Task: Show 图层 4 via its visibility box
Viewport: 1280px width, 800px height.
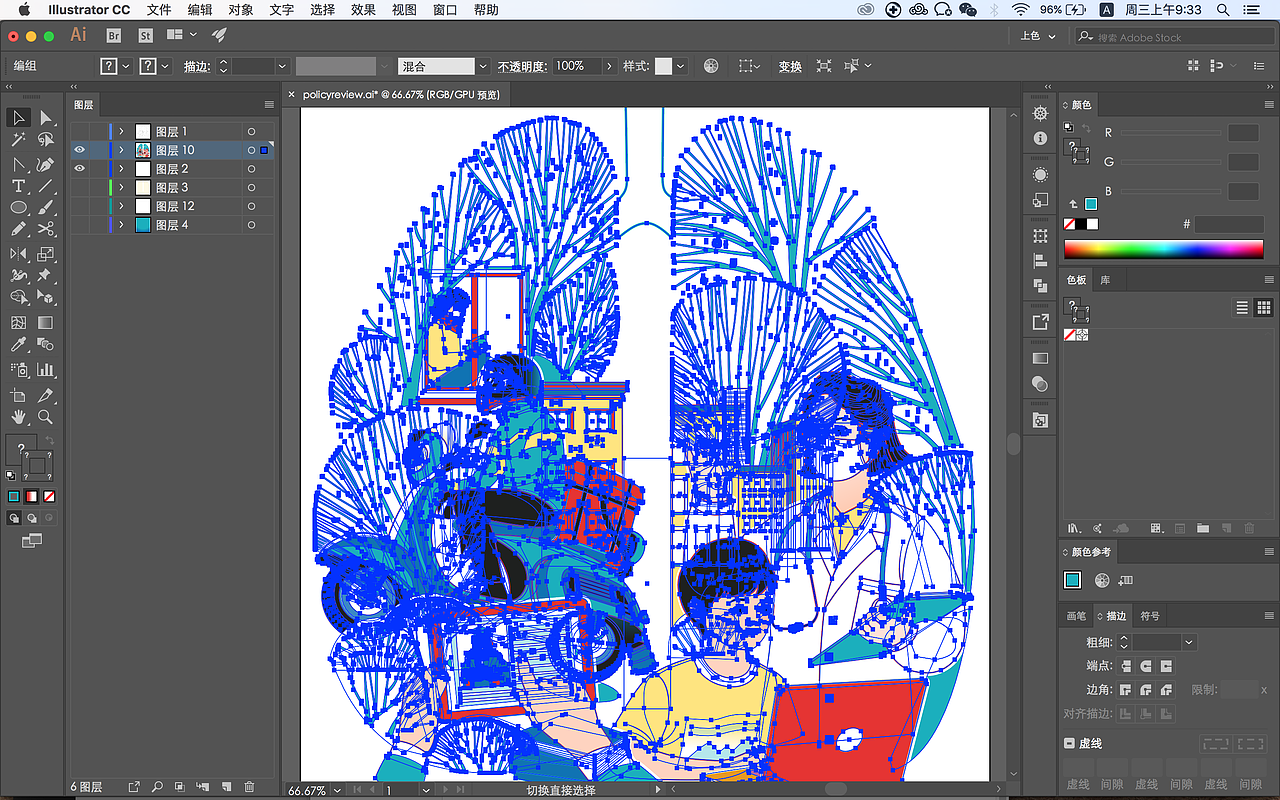Action: pyautogui.click(x=79, y=225)
